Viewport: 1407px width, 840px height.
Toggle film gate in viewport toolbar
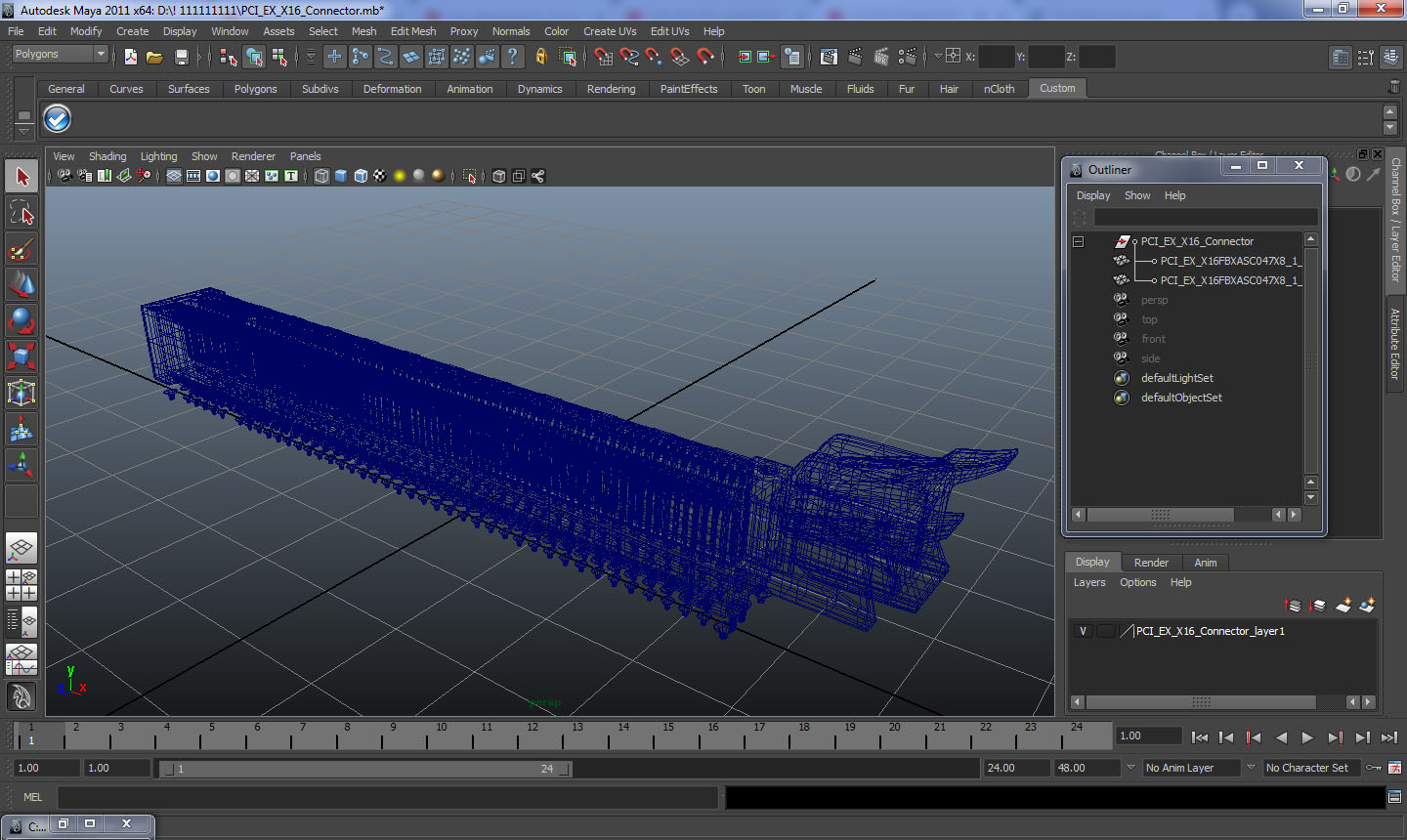click(193, 176)
